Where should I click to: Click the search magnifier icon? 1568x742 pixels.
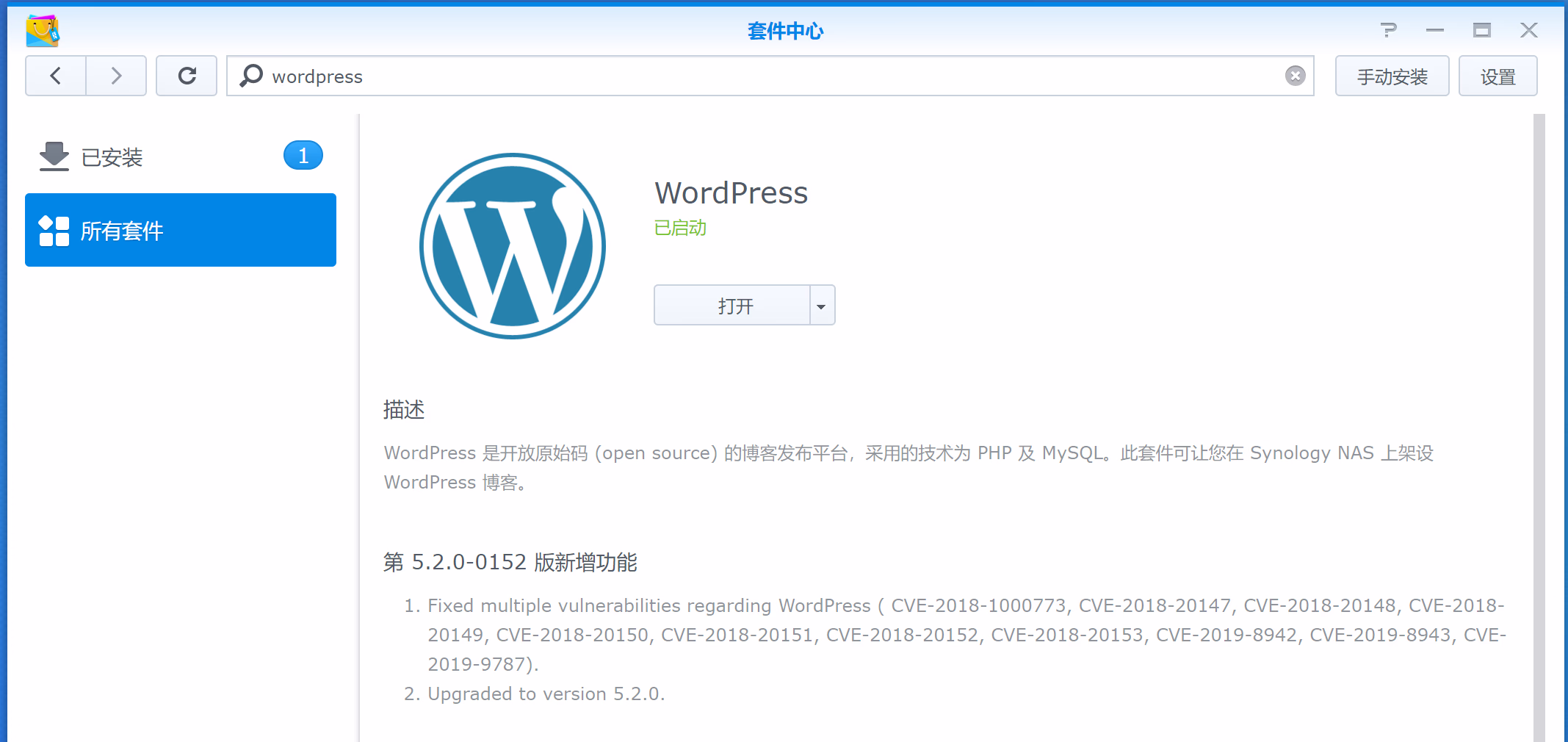(x=251, y=76)
